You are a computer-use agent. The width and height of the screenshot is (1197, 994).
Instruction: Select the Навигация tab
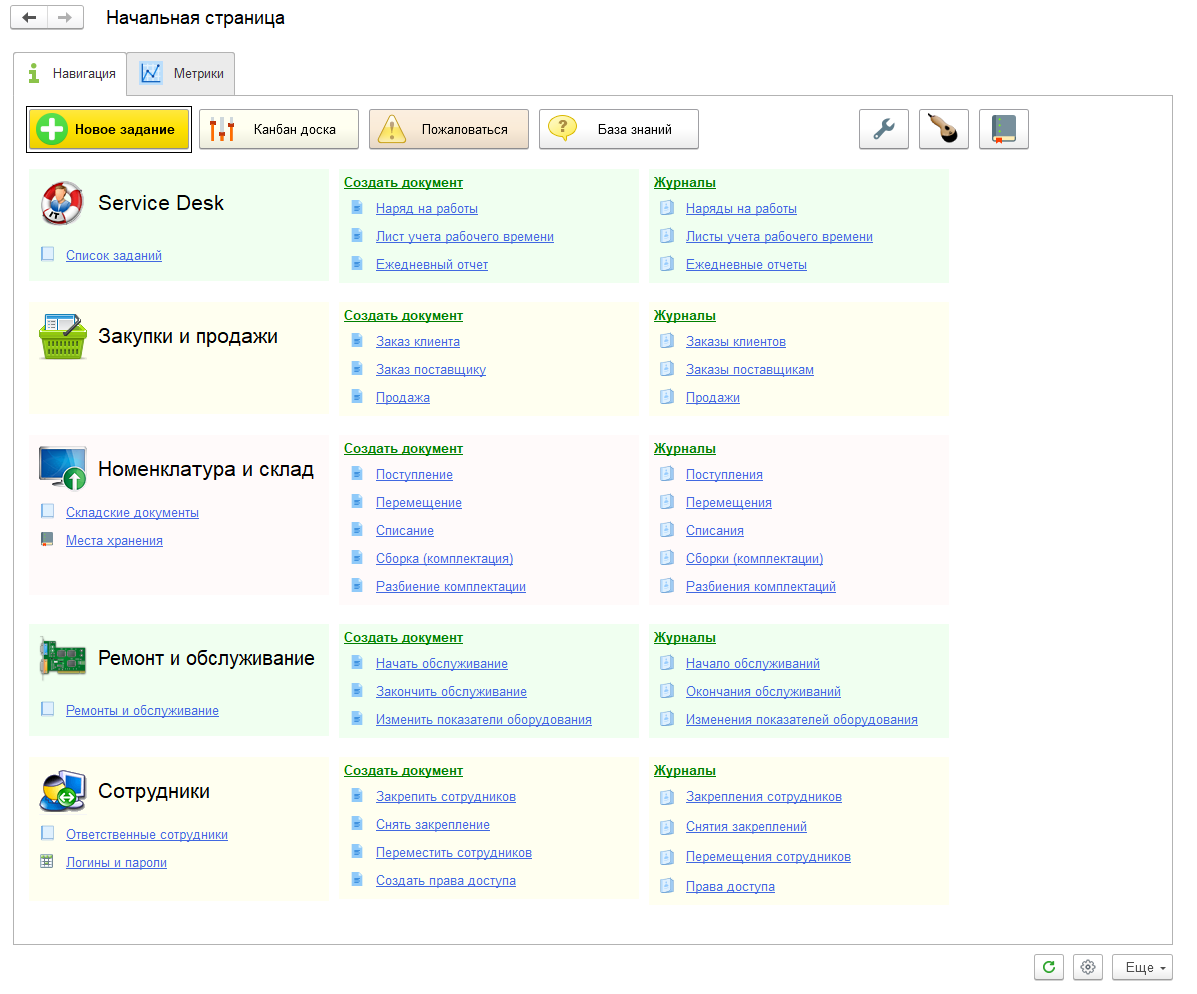click(70, 73)
